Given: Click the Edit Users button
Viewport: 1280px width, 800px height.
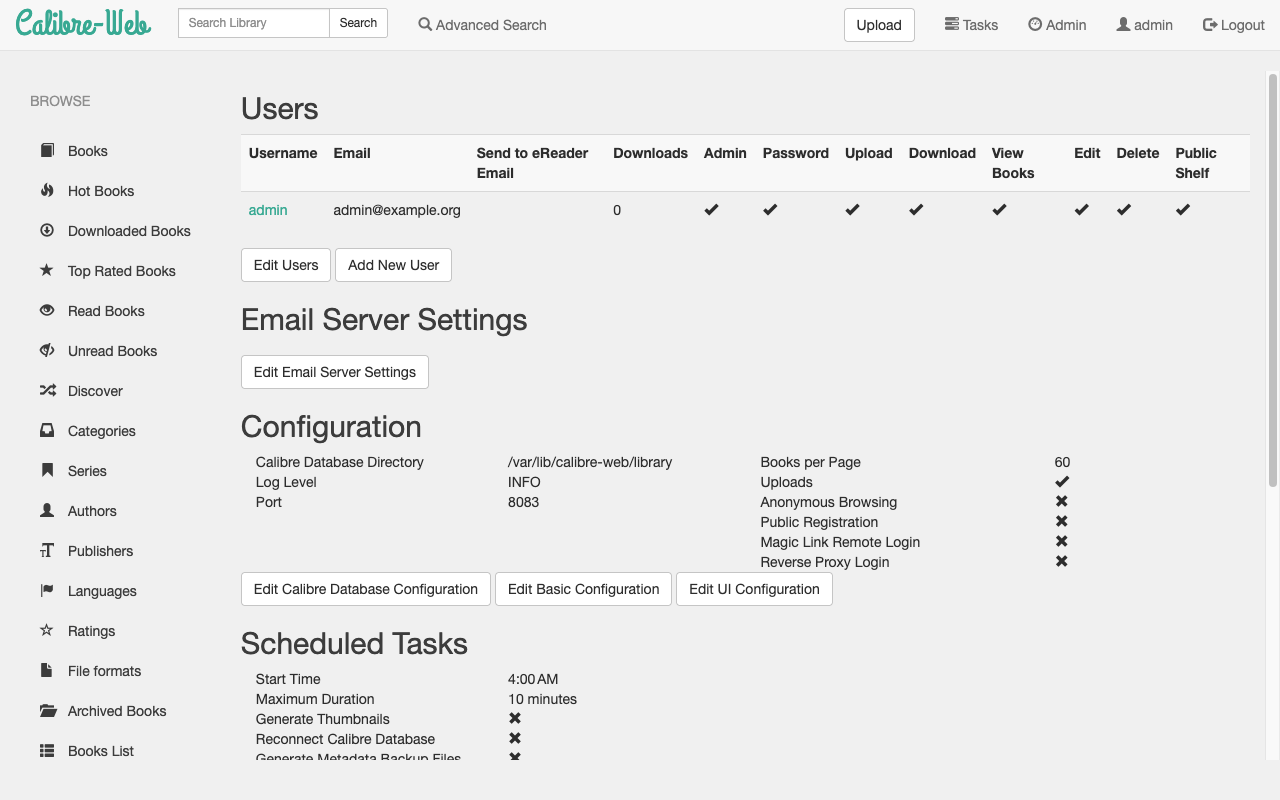Looking at the screenshot, I should [x=286, y=265].
